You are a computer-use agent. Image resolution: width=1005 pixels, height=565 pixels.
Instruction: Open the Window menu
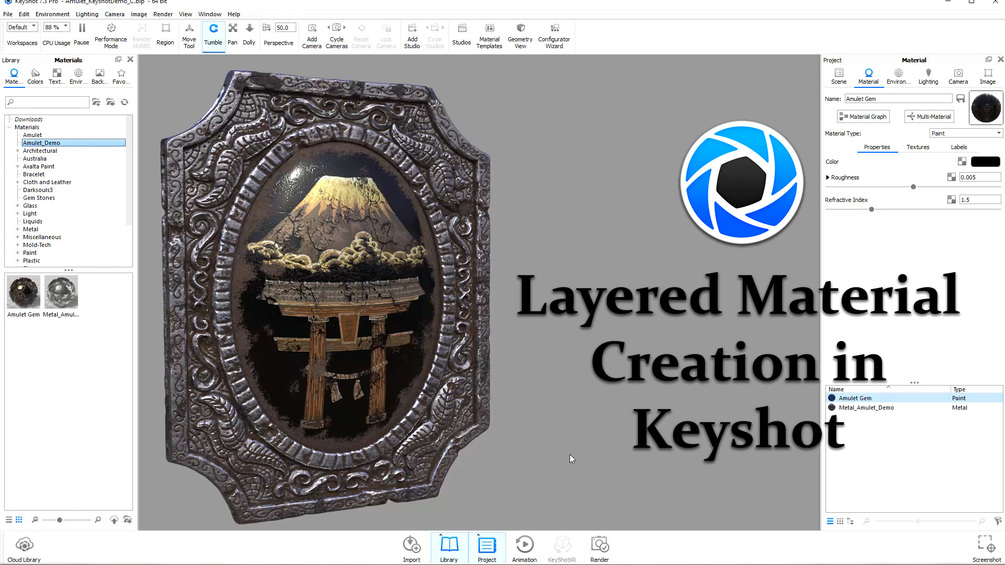pos(210,14)
